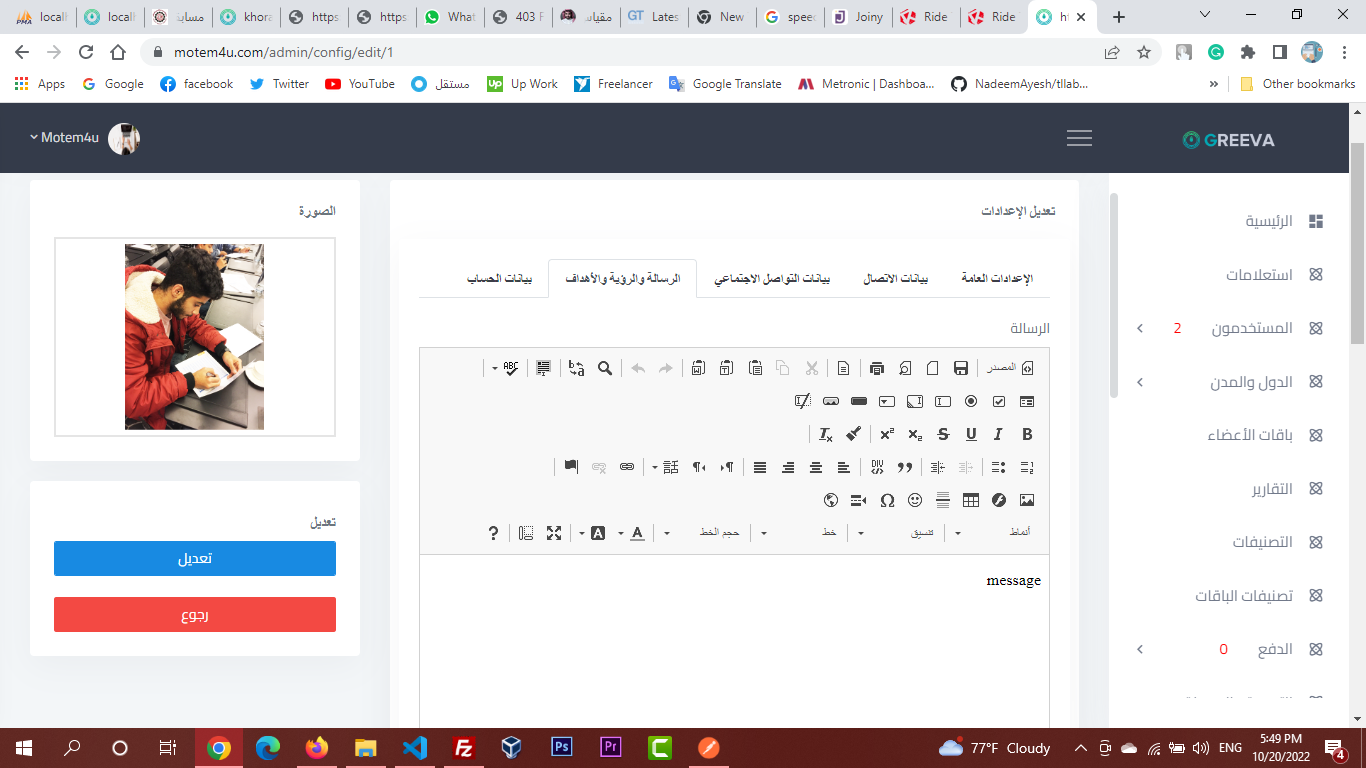Toggle the hamburger sidebar menu
This screenshot has height=768, width=1366.
1079,139
